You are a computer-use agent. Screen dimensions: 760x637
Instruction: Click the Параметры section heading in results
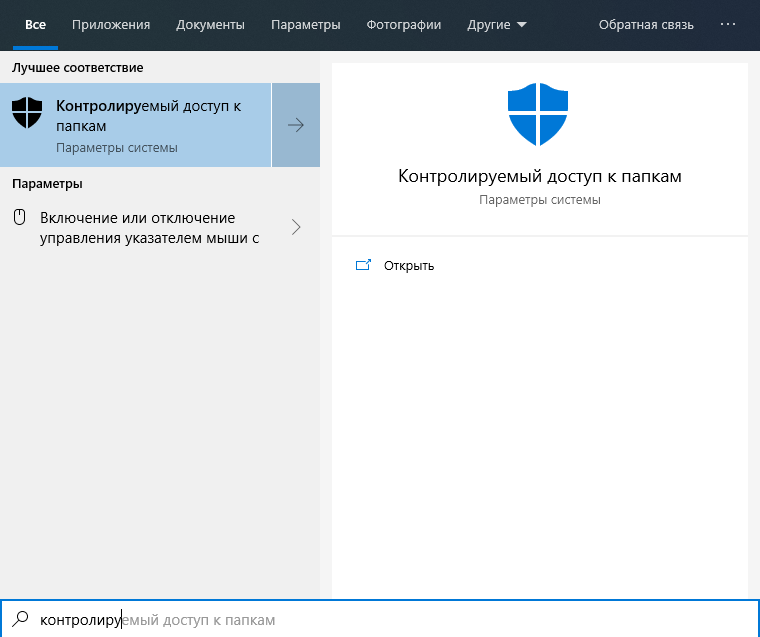pos(47,184)
